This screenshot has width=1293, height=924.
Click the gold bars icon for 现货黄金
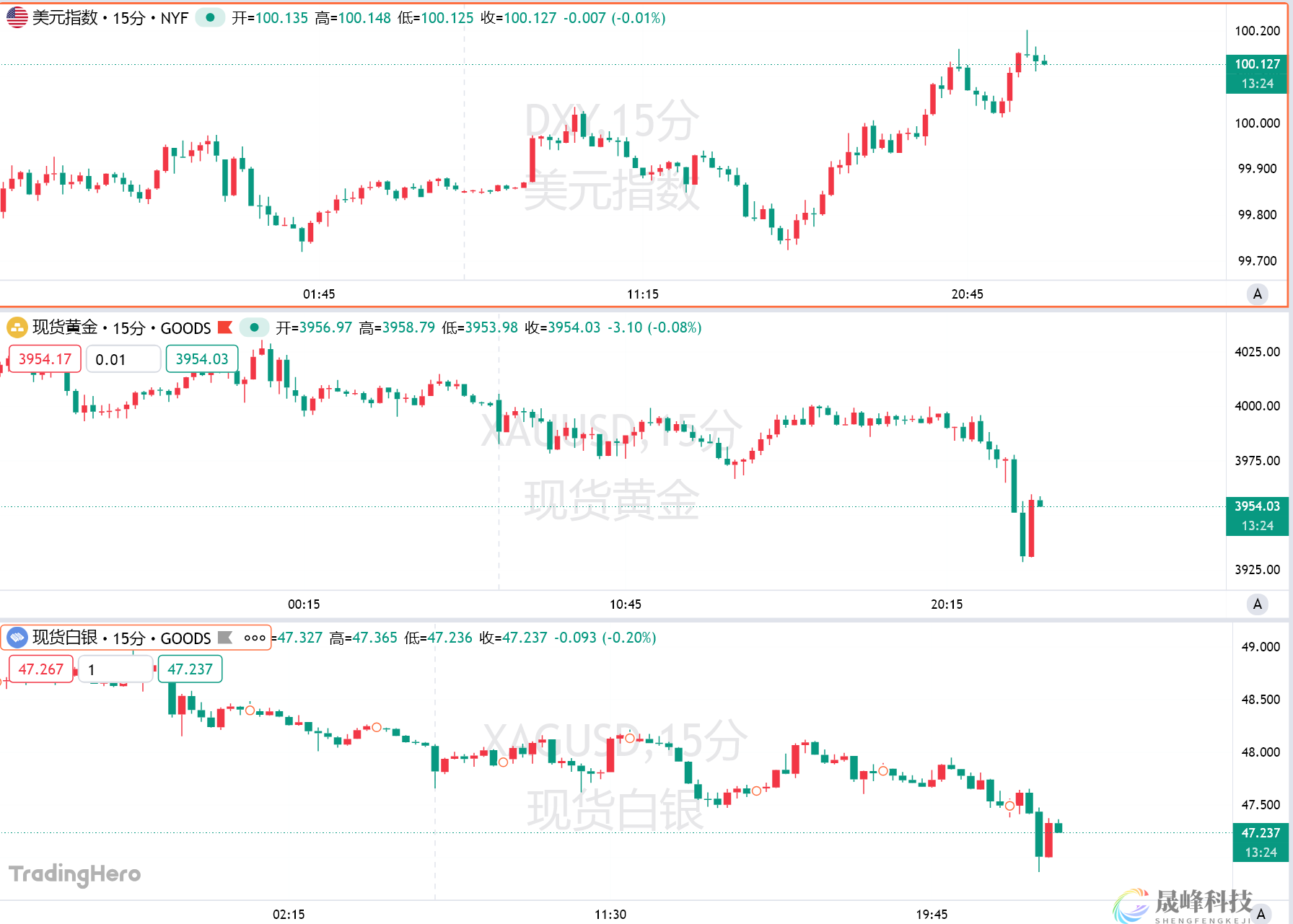click(x=17, y=327)
